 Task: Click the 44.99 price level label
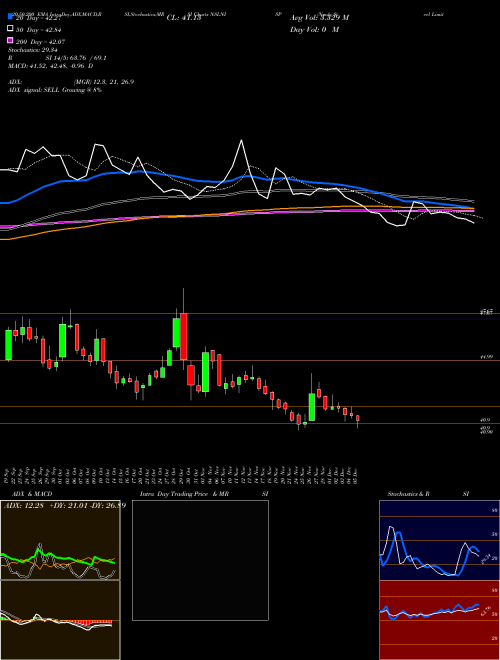pyautogui.click(x=486, y=357)
